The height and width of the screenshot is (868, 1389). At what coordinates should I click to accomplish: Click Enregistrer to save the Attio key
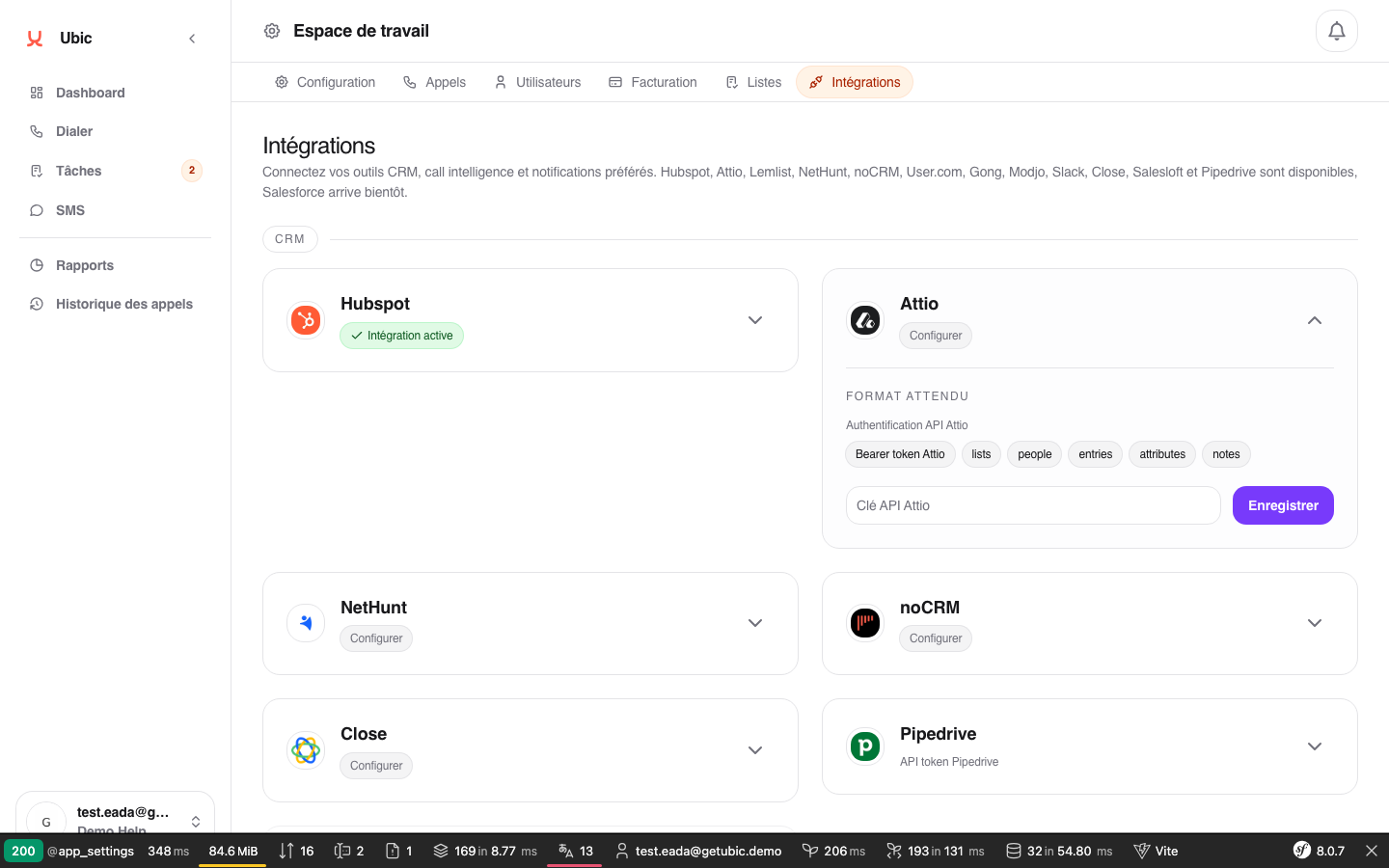pyautogui.click(x=1283, y=505)
